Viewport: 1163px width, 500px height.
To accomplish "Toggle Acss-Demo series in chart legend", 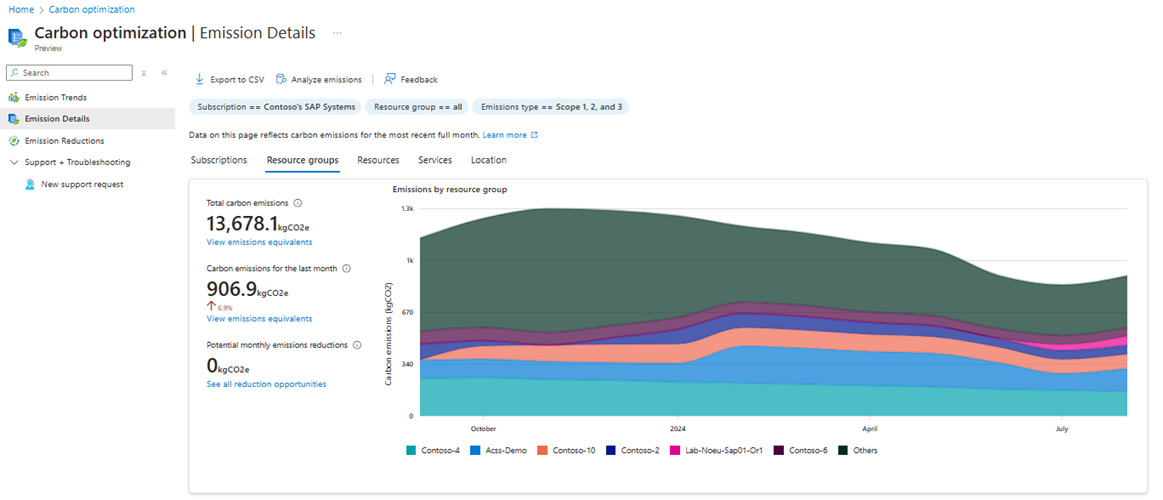I will pyautogui.click(x=499, y=450).
